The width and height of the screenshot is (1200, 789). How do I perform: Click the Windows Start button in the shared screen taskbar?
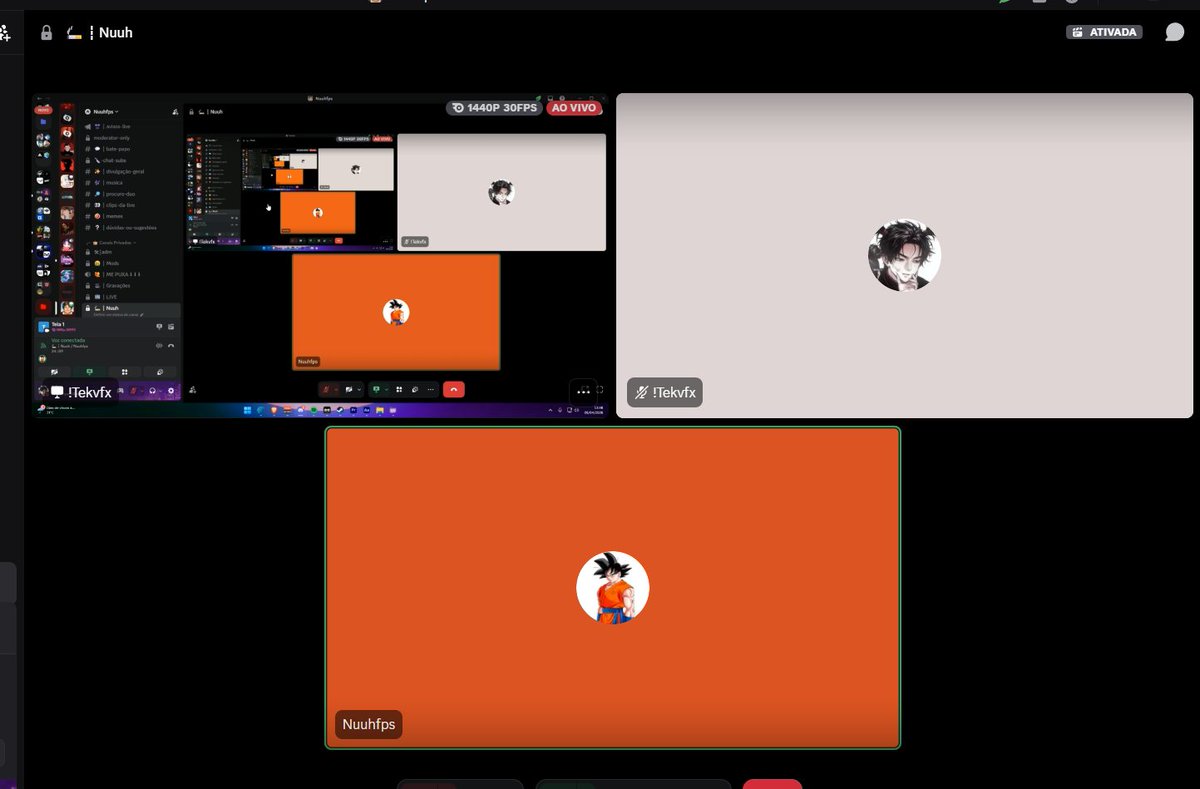click(248, 410)
